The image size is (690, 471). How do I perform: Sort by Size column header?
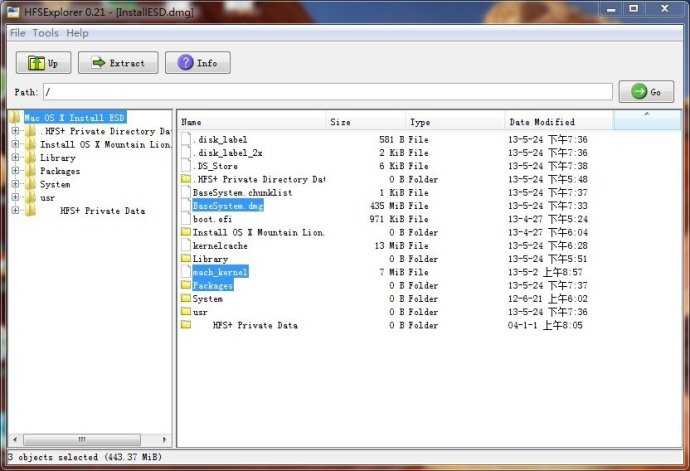366,122
